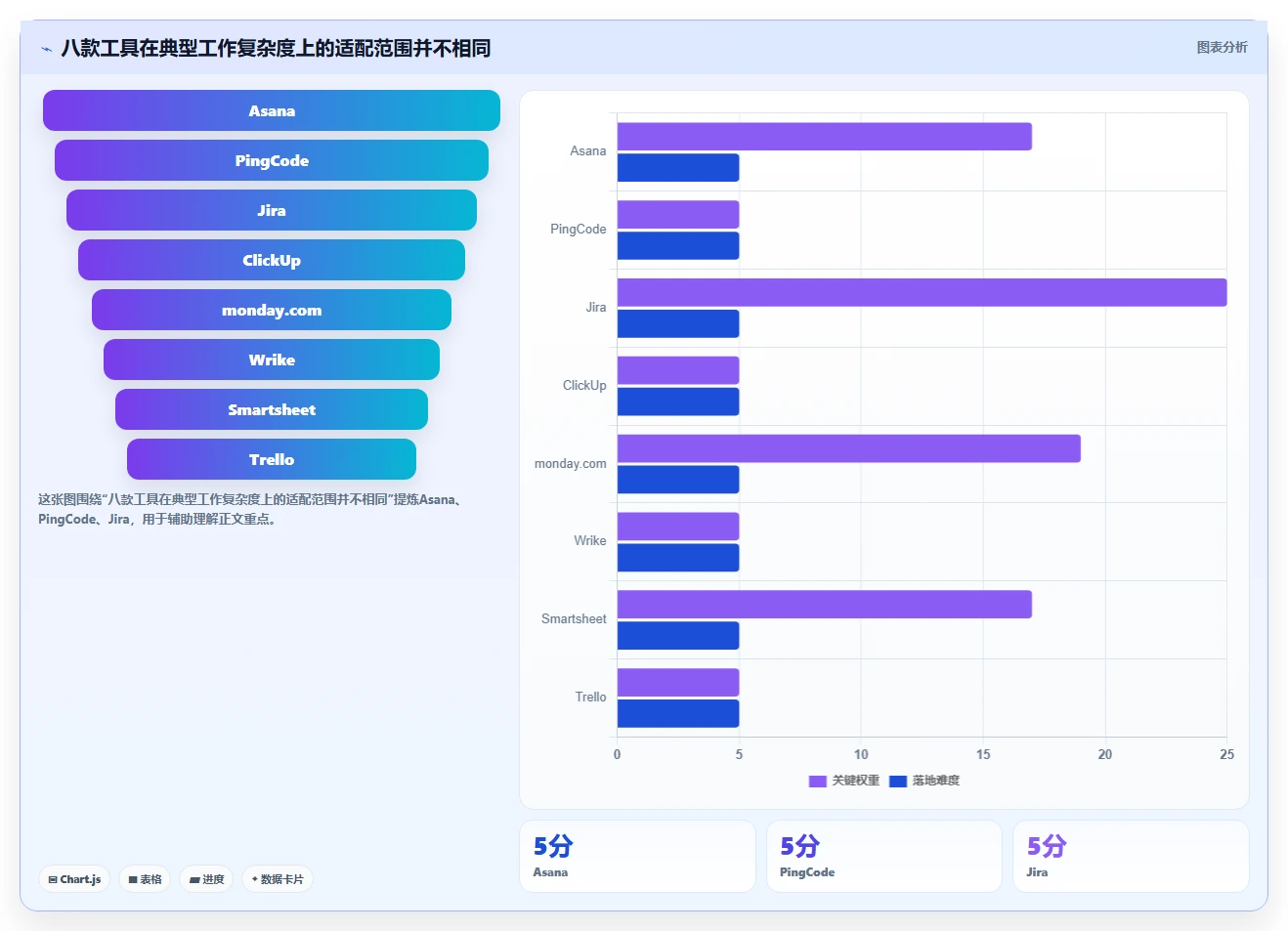Toggle the 关键权重 legend swatch
This screenshot has height=931, width=1288.
click(x=818, y=781)
